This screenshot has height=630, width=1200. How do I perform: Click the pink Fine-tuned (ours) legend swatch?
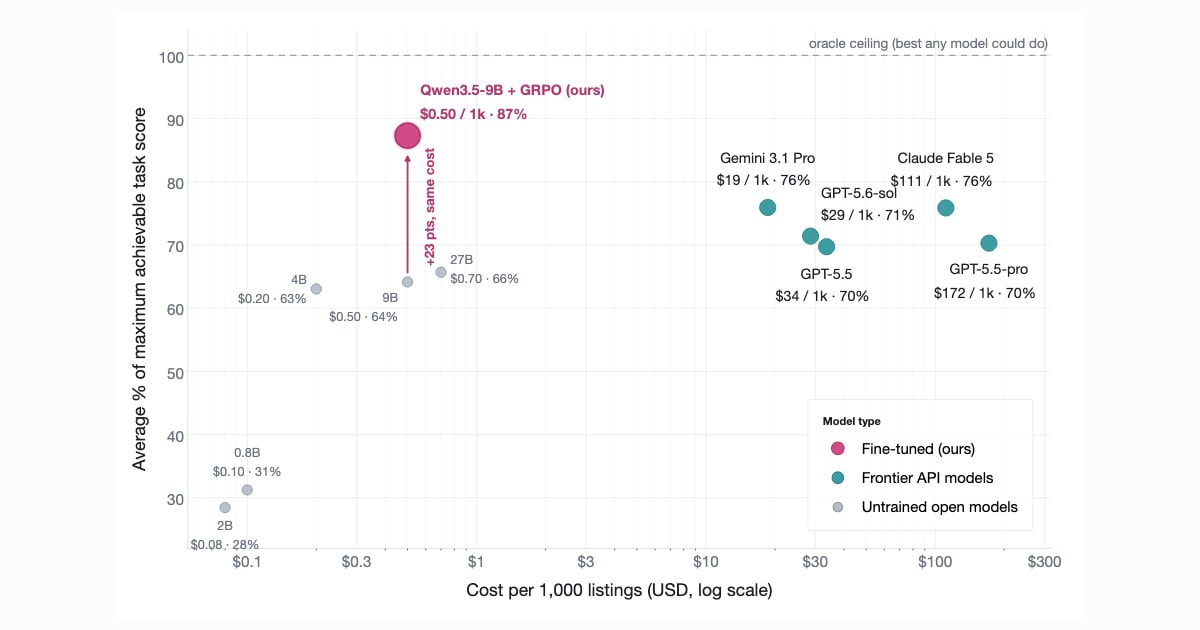[x=838, y=449]
